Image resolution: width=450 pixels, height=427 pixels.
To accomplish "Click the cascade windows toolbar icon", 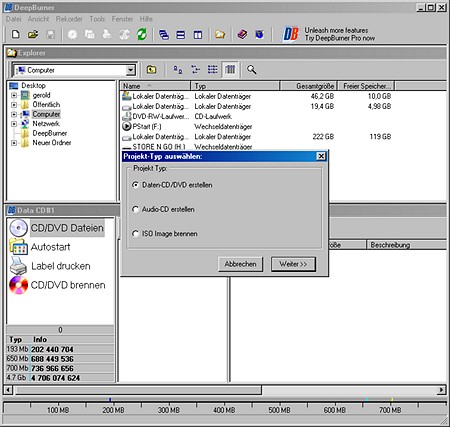I will pos(164,34).
